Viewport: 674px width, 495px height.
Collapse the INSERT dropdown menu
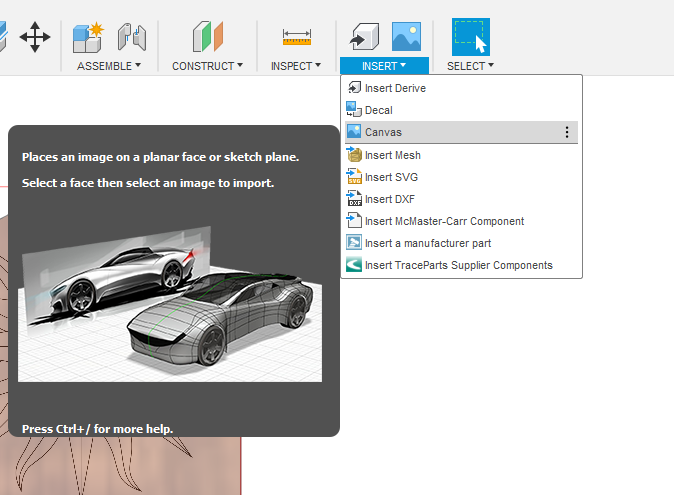(x=384, y=66)
